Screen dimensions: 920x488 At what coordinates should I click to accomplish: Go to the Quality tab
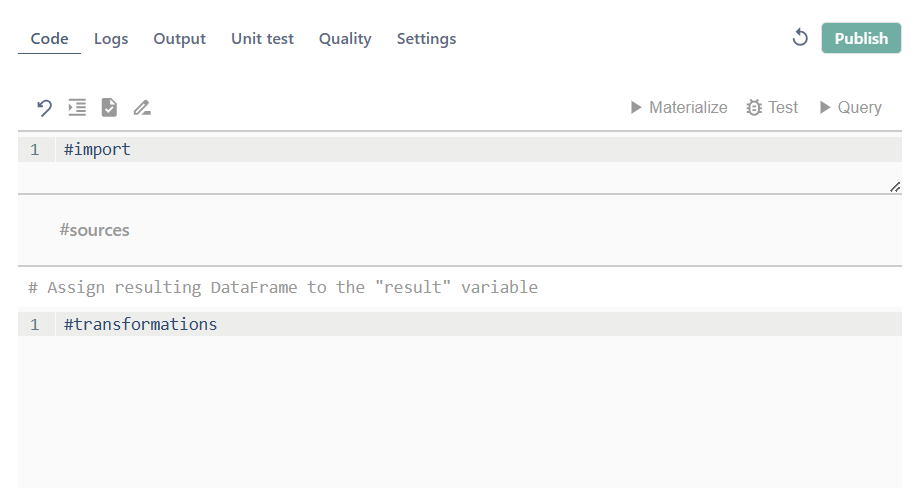coord(345,39)
